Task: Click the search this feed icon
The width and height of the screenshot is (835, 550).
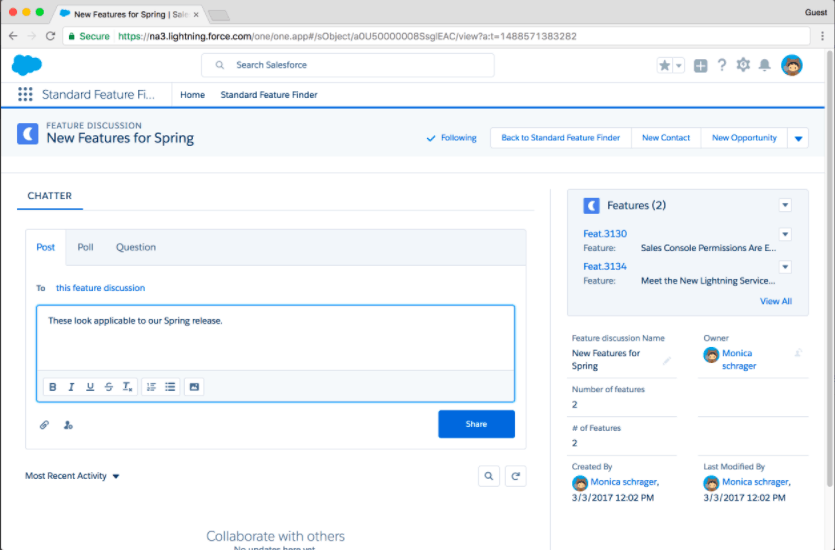Action: point(489,476)
